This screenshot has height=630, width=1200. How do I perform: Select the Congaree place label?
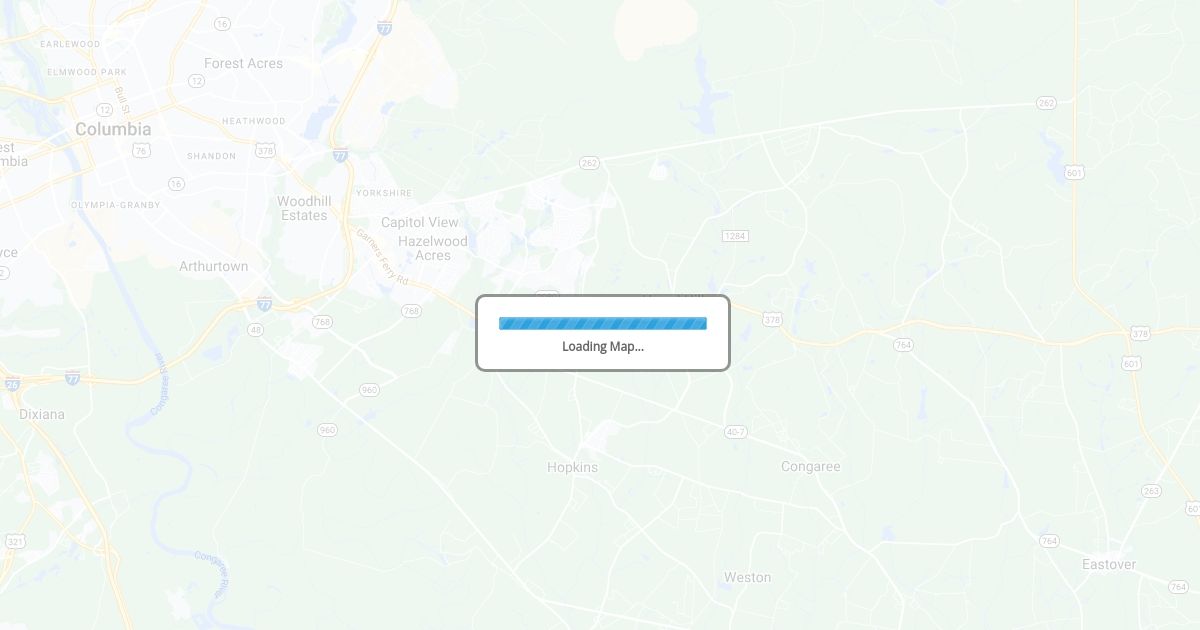pos(810,467)
